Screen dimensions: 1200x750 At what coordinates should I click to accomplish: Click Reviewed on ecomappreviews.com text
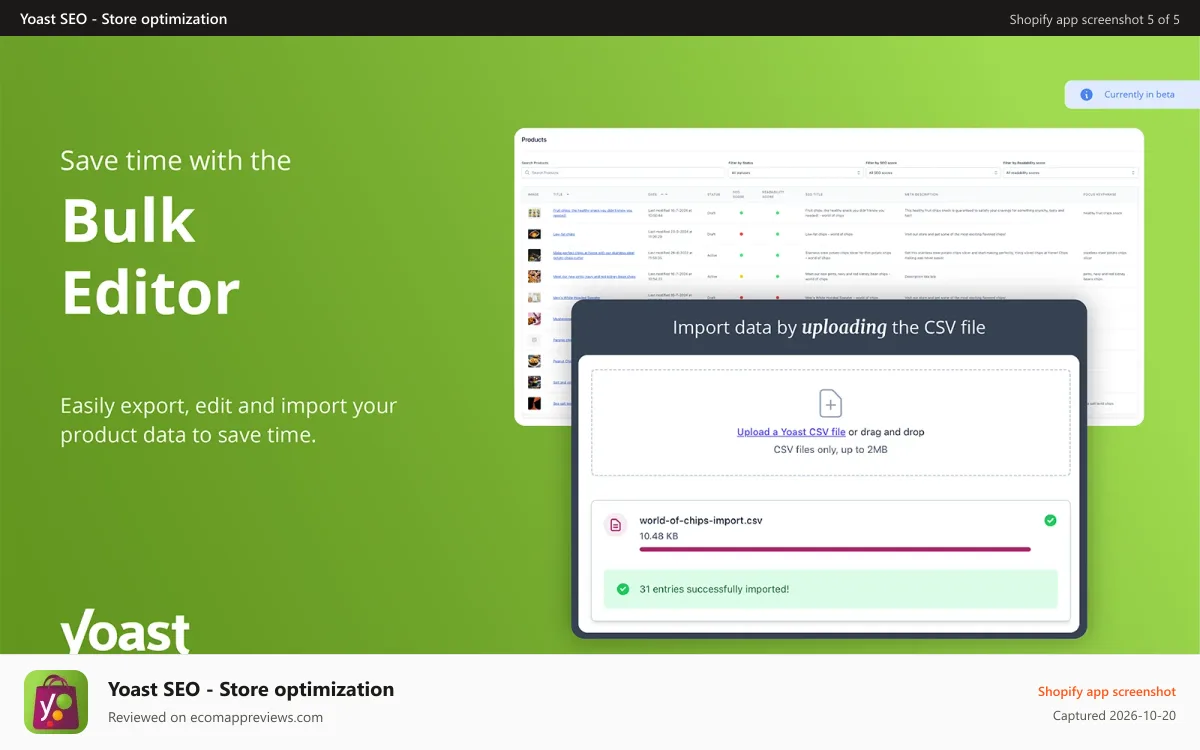[x=216, y=717]
